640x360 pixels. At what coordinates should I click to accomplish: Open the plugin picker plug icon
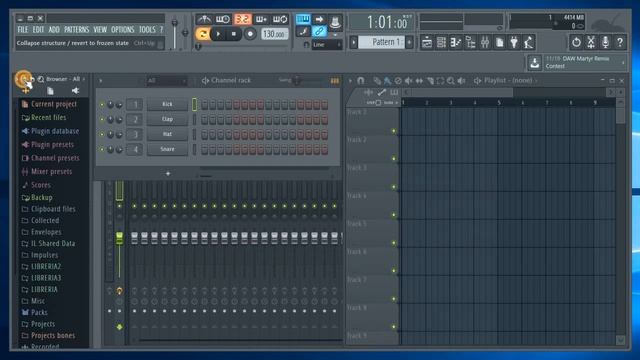click(513, 42)
